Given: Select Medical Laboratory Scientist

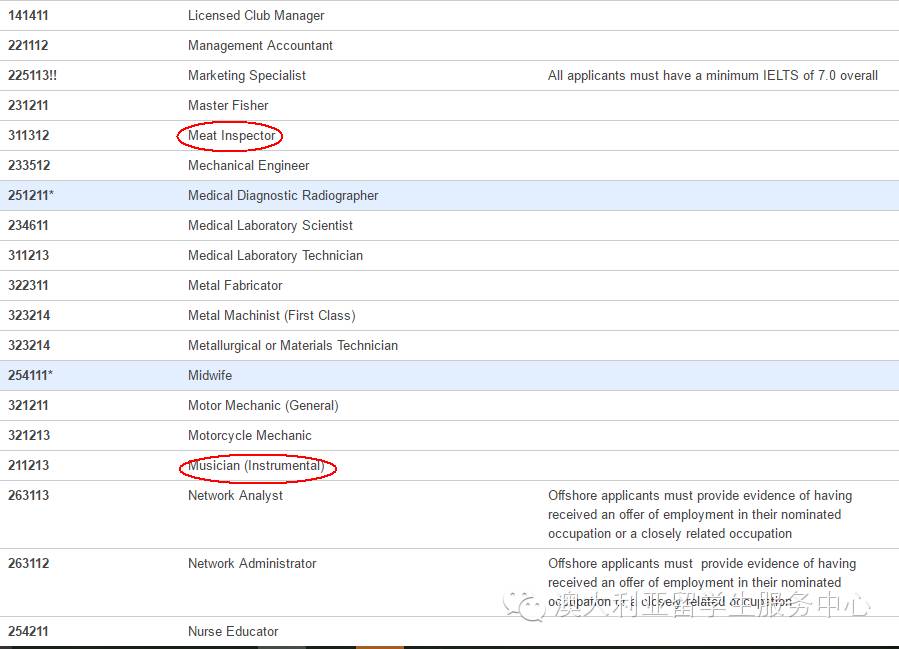Looking at the screenshot, I should [x=271, y=225].
